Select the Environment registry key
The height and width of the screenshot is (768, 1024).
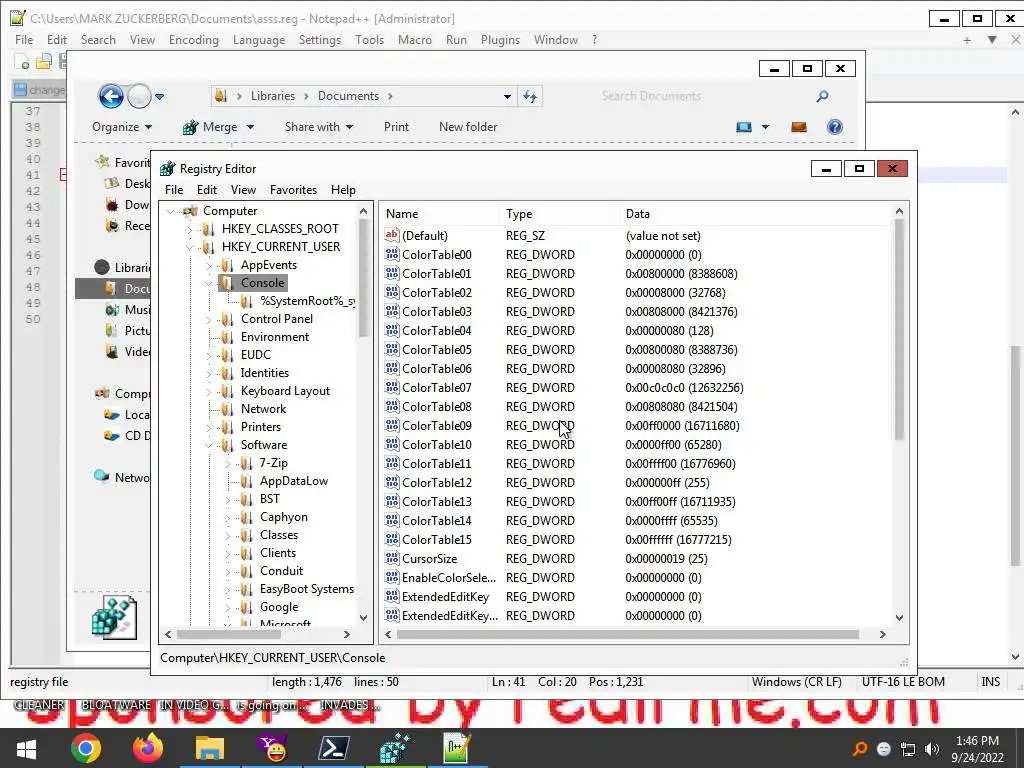(275, 337)
